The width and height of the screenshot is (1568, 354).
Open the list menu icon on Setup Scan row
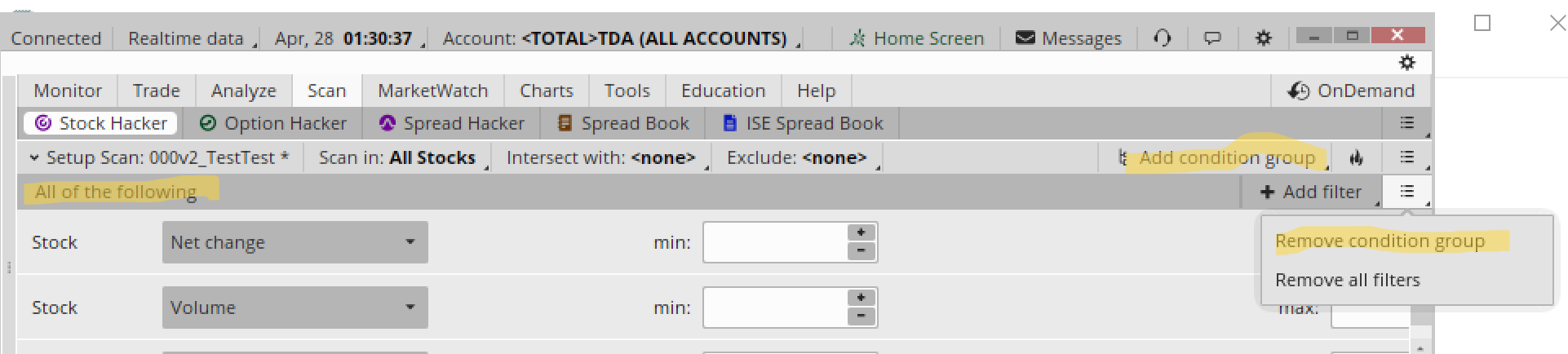[1407, 157]
